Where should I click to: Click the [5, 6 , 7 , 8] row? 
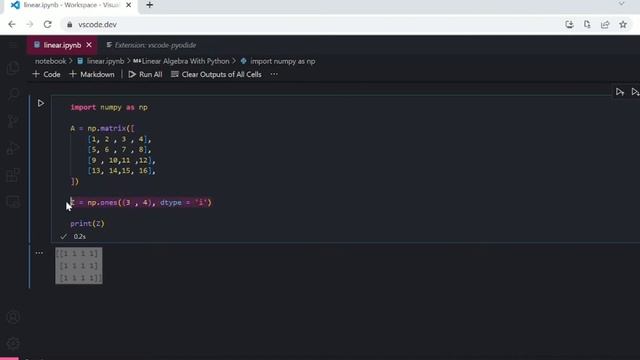[x=119, y=150]
